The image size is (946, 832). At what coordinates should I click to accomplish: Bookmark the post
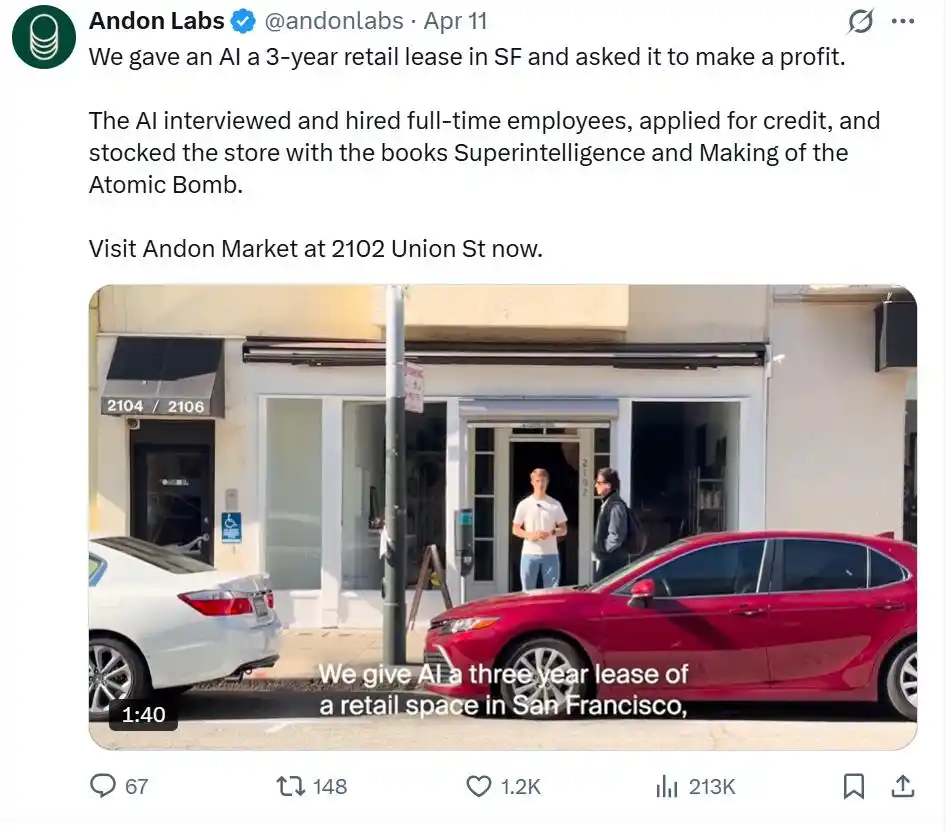click(855, 786)
